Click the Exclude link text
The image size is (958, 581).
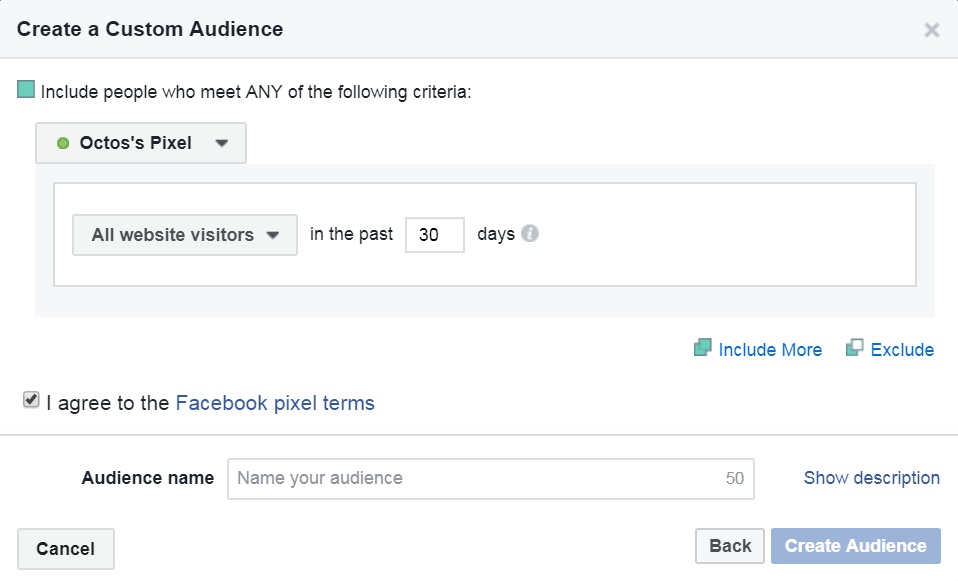coord(902,350)
